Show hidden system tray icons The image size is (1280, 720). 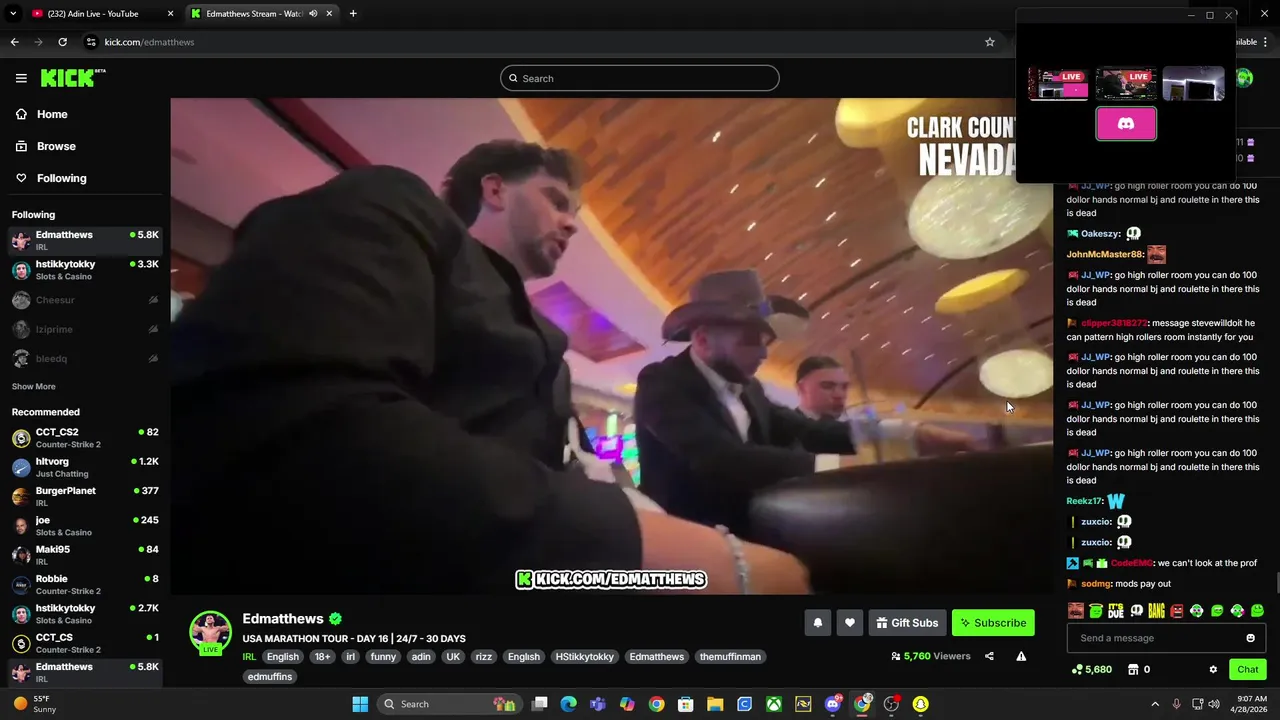coord(1155,704)
